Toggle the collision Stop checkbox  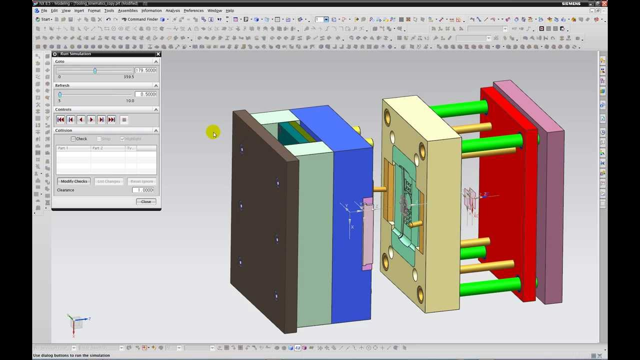click(99, 139)
